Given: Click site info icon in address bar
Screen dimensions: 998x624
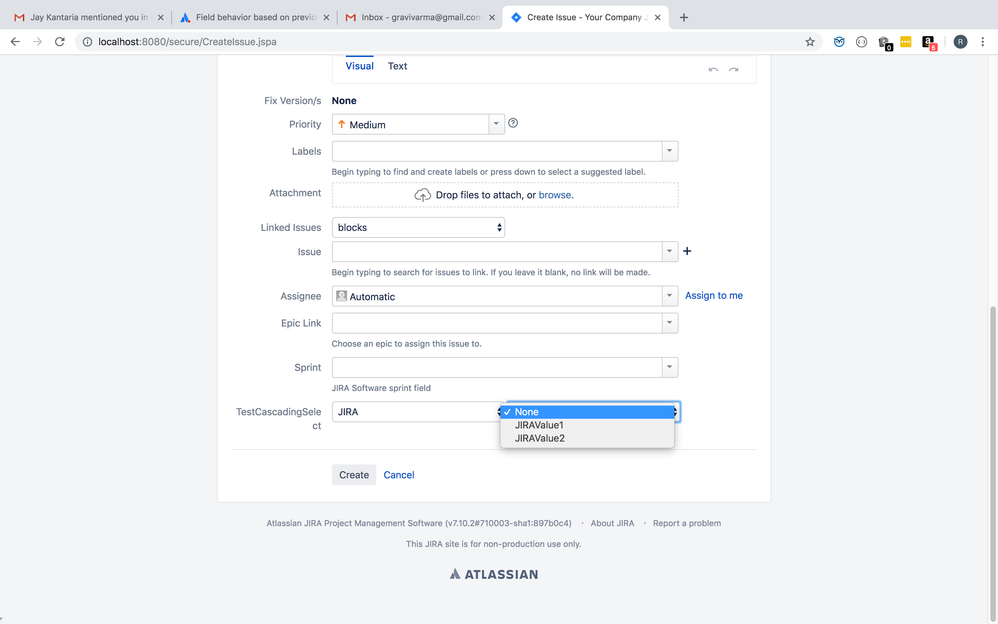Looking at the screenshot, I should pyautogui.click(x=87, y=42).
